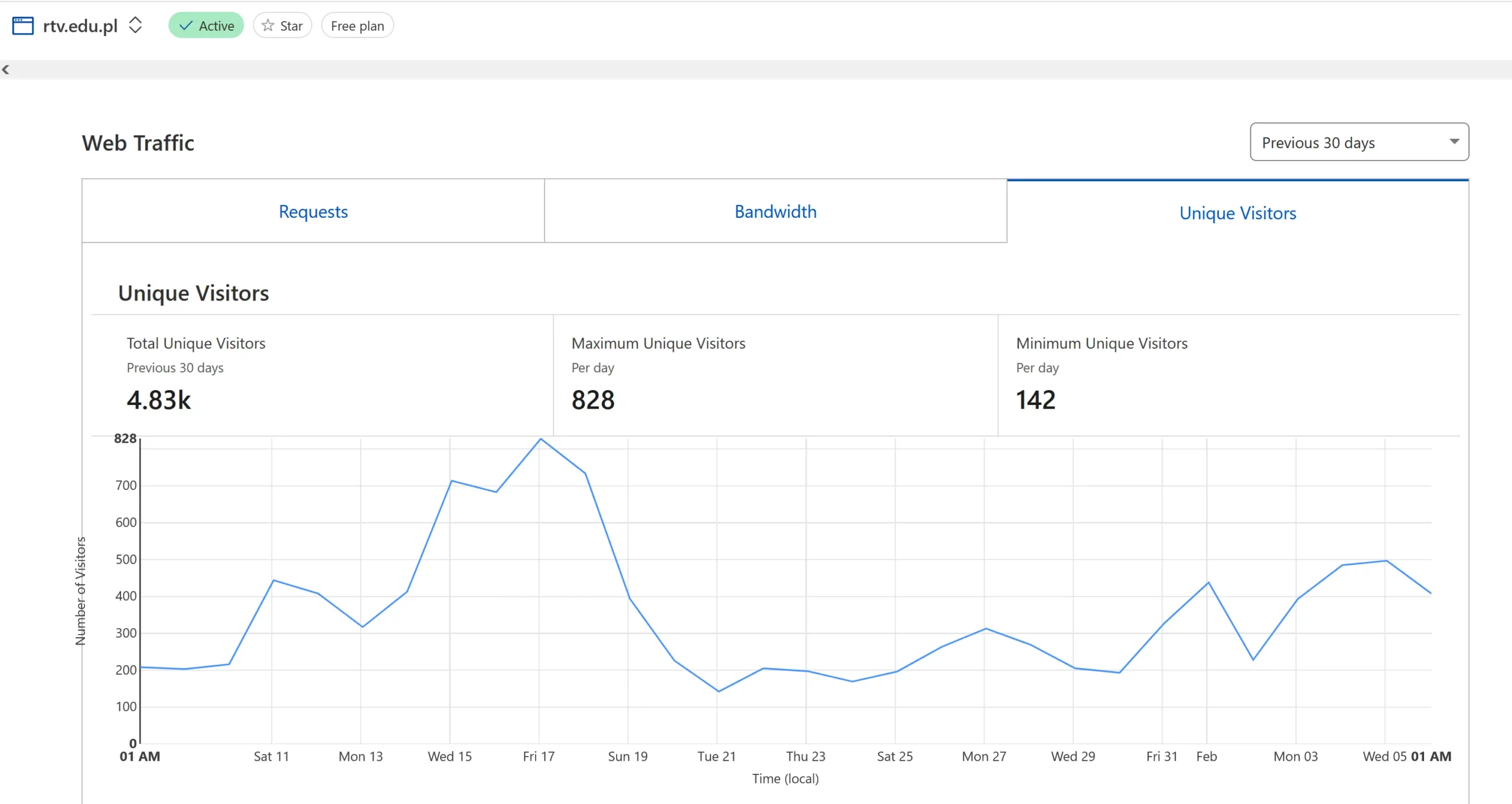Click the horizontal scrollbar track under the header
The height and width of the screenshot is (804, 1512).
pos(756,70)
